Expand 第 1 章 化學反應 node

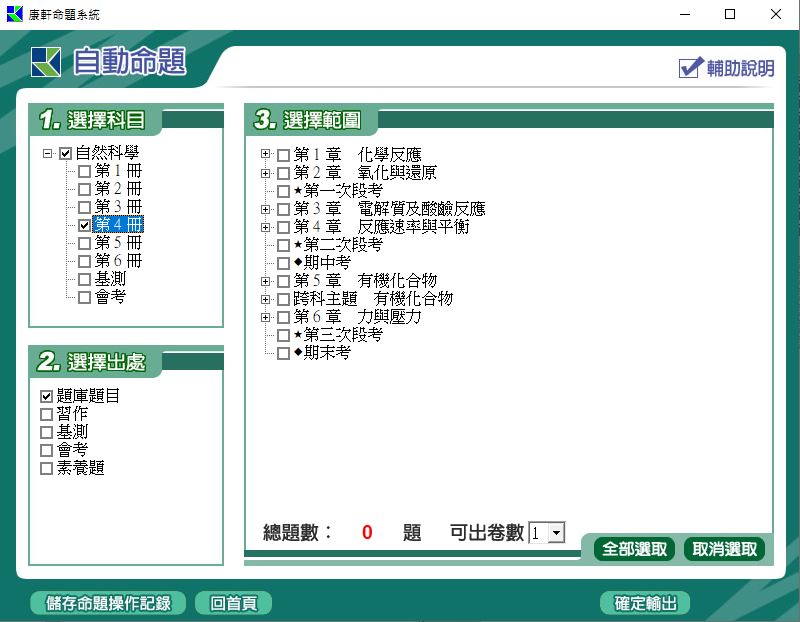pos(266,155)
